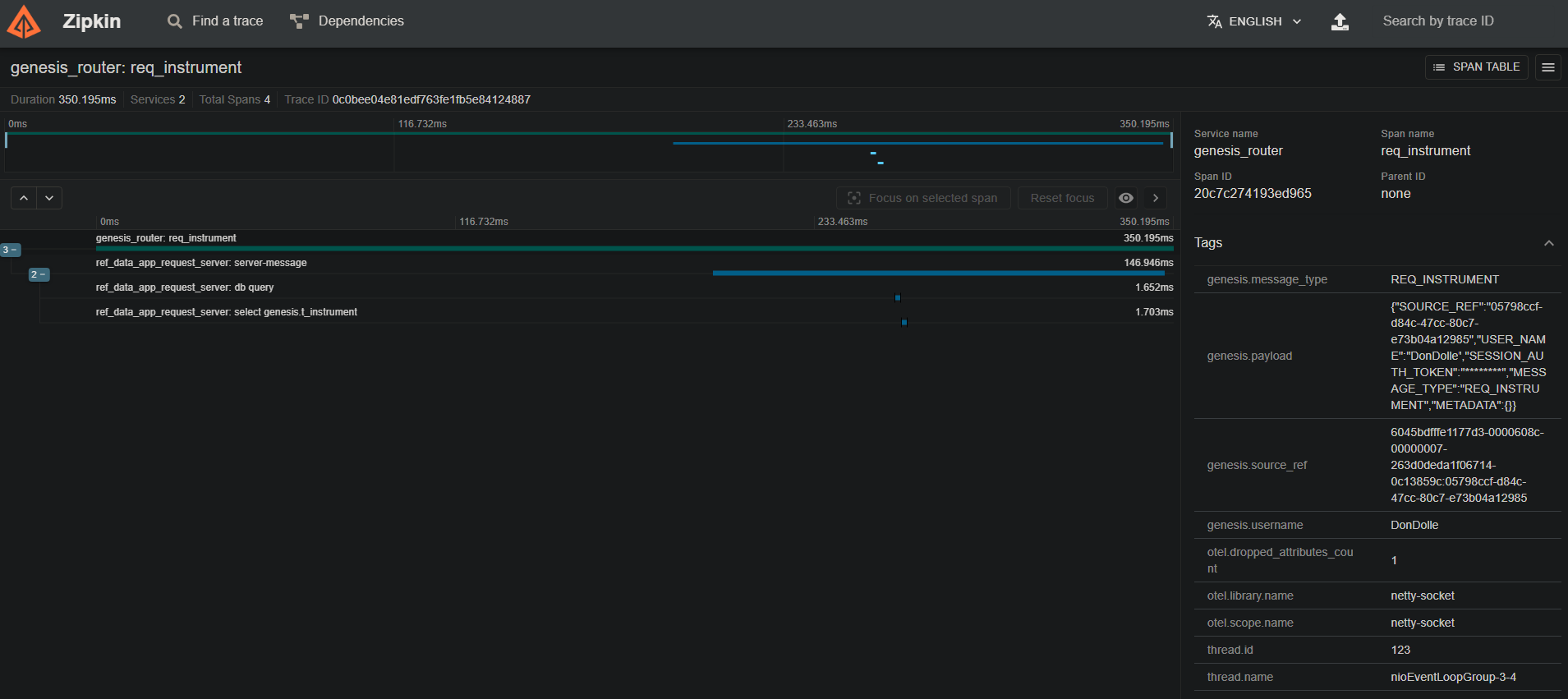Click the down arrow span navigation button
The height and width of the screenshot is (699, 1568).
coord(49,198)
